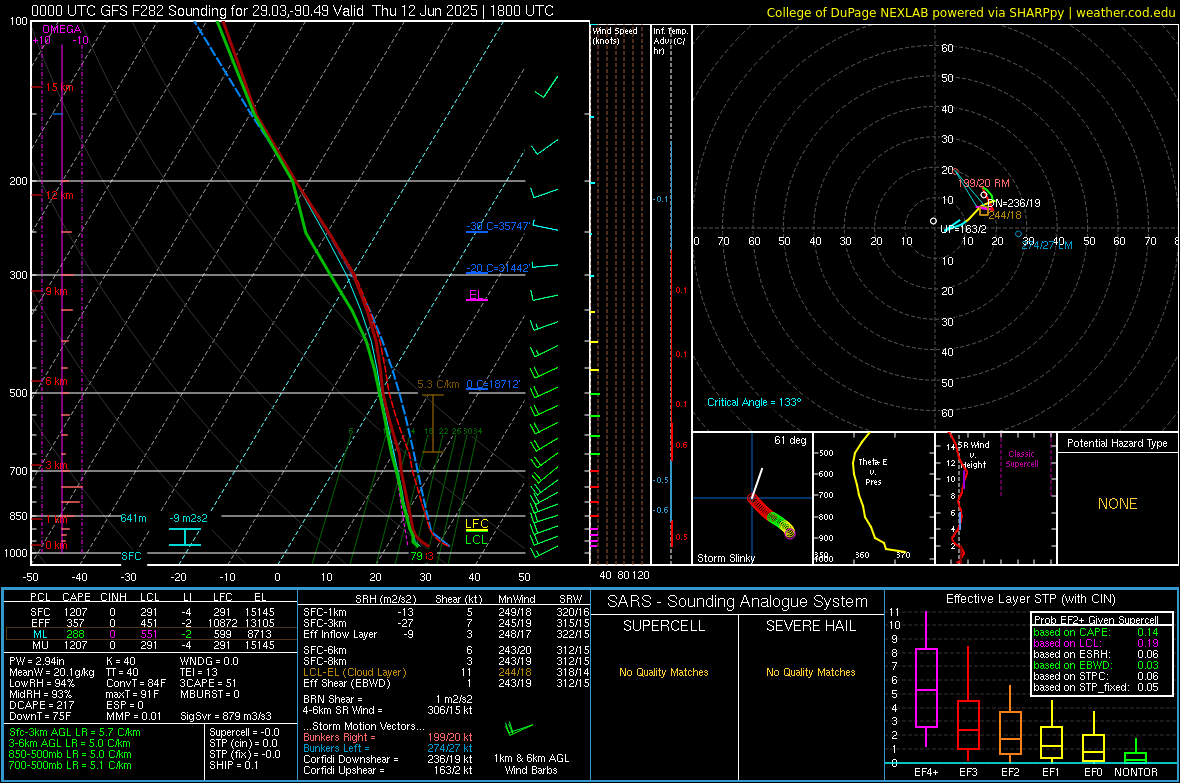Click the UP=163/2 hodograph label

pos(963,229)
